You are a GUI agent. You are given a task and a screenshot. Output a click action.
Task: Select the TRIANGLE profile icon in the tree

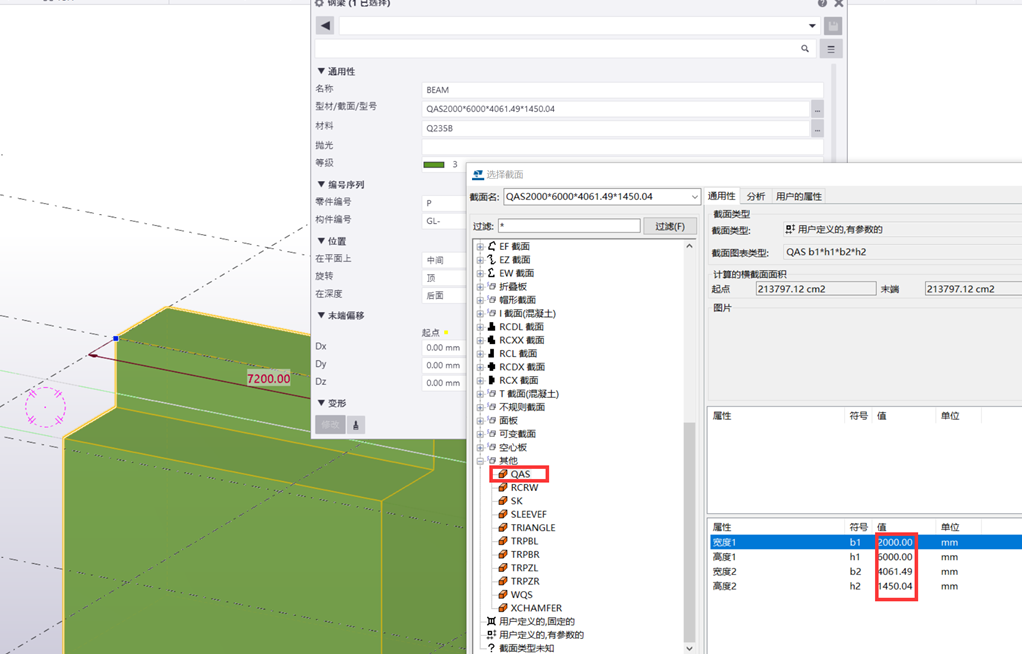pos(503,528)
